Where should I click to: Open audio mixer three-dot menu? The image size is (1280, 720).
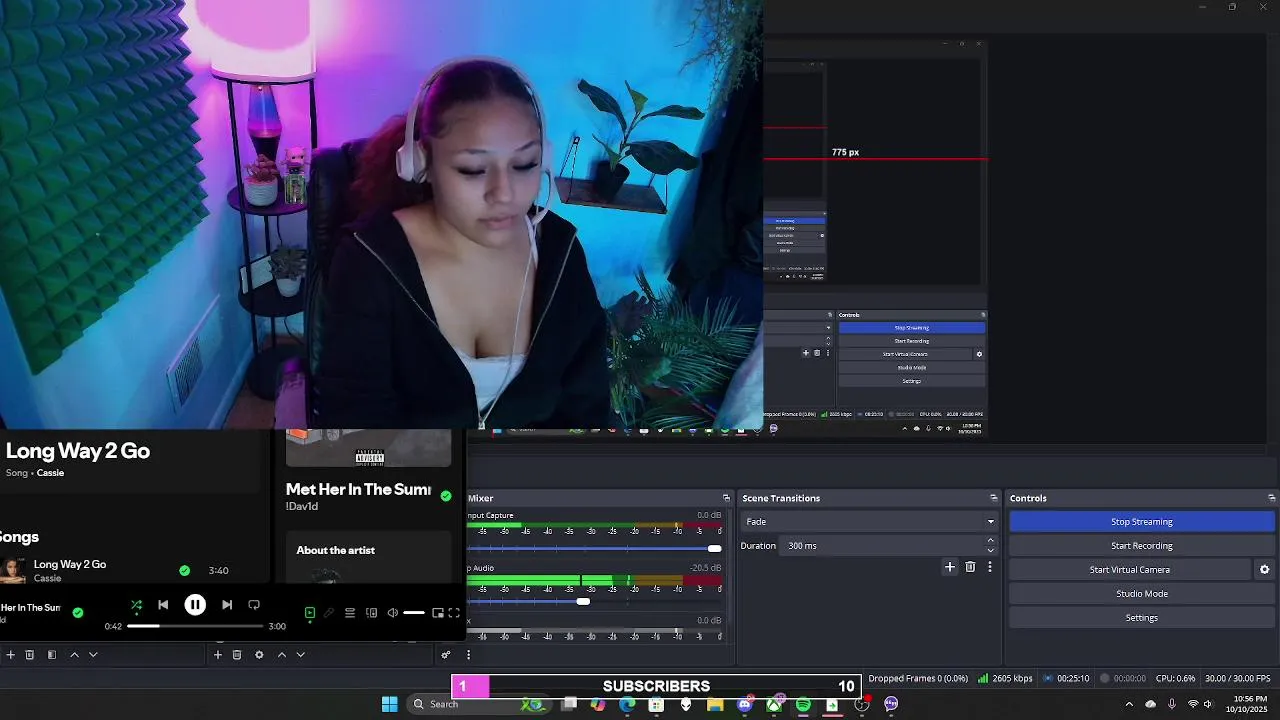468,655
